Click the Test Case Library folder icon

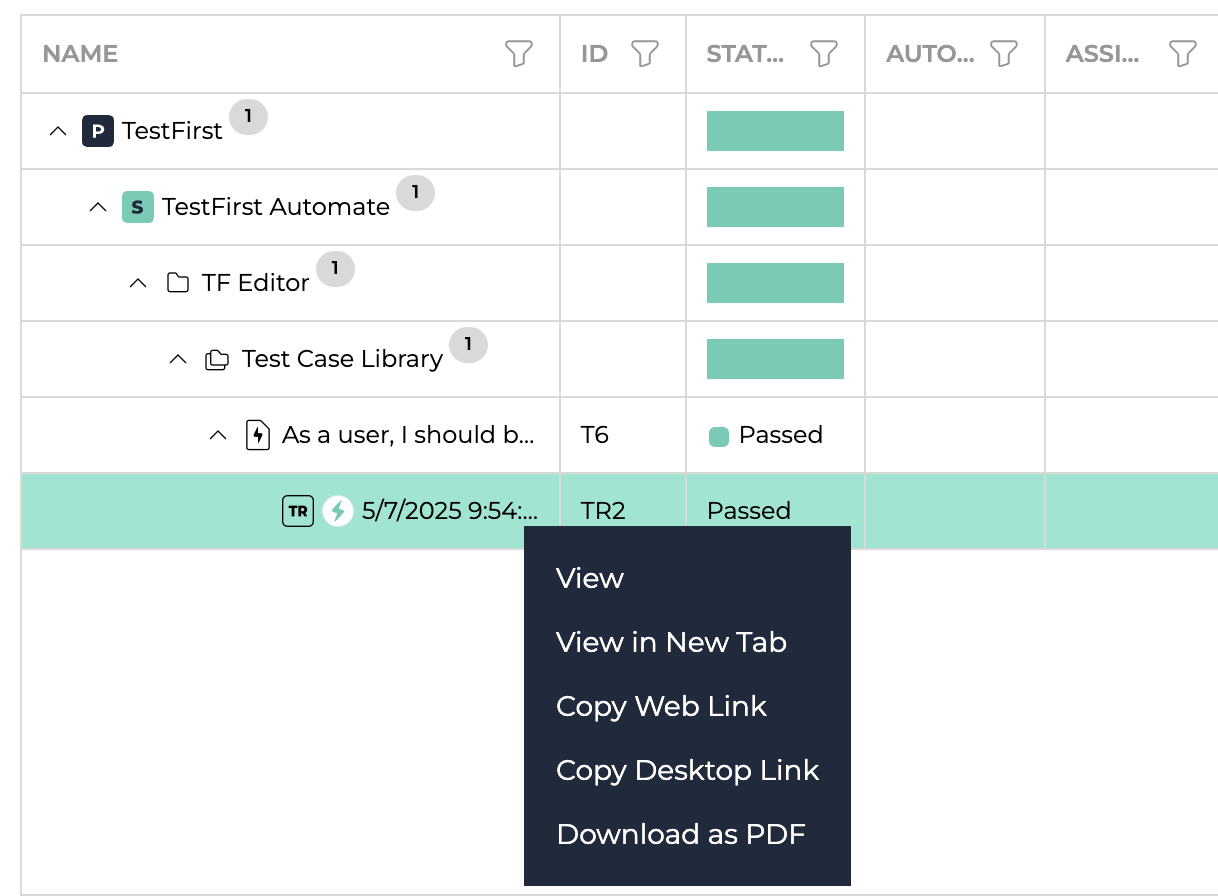pyautogui.click(x=217, y=359)
